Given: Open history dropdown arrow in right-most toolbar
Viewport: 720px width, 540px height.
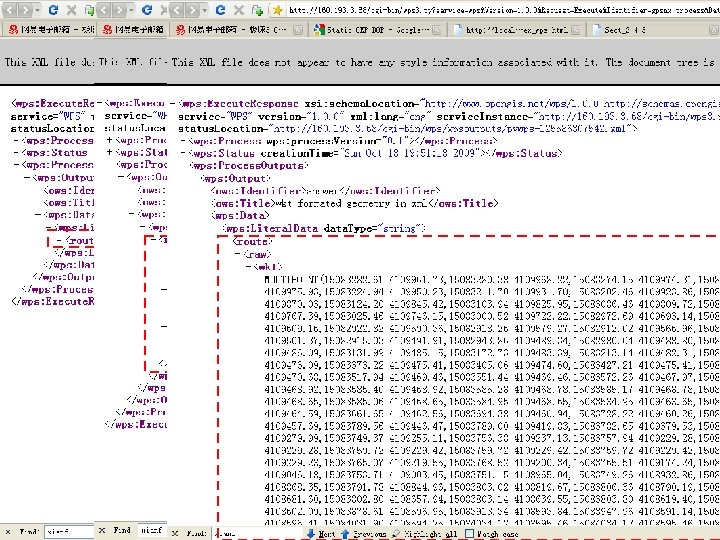Looking at the screenshot, I should 205,10.
